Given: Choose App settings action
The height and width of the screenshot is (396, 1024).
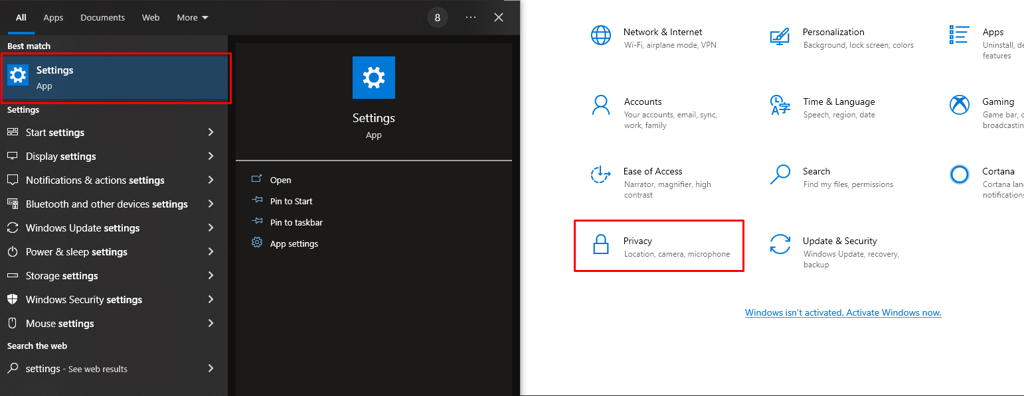Looking at the screenshot, I should click(x=294, y=244).
